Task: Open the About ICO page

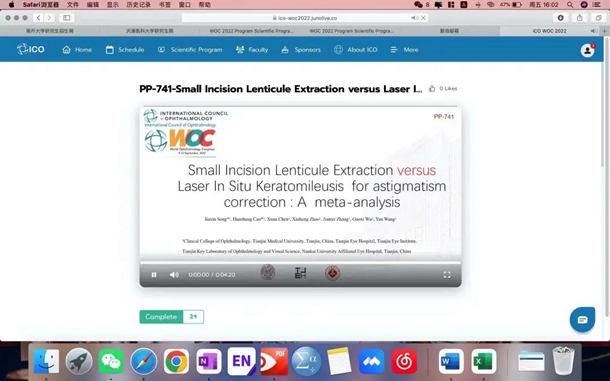Action: tap(356, 50)
